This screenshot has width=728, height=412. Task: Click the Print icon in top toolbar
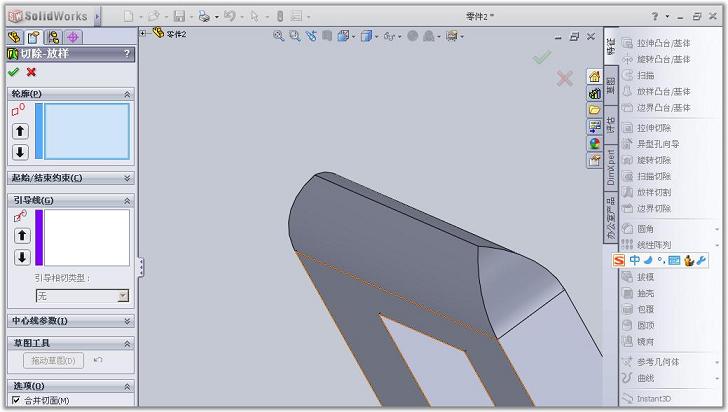tap(204, 16)
